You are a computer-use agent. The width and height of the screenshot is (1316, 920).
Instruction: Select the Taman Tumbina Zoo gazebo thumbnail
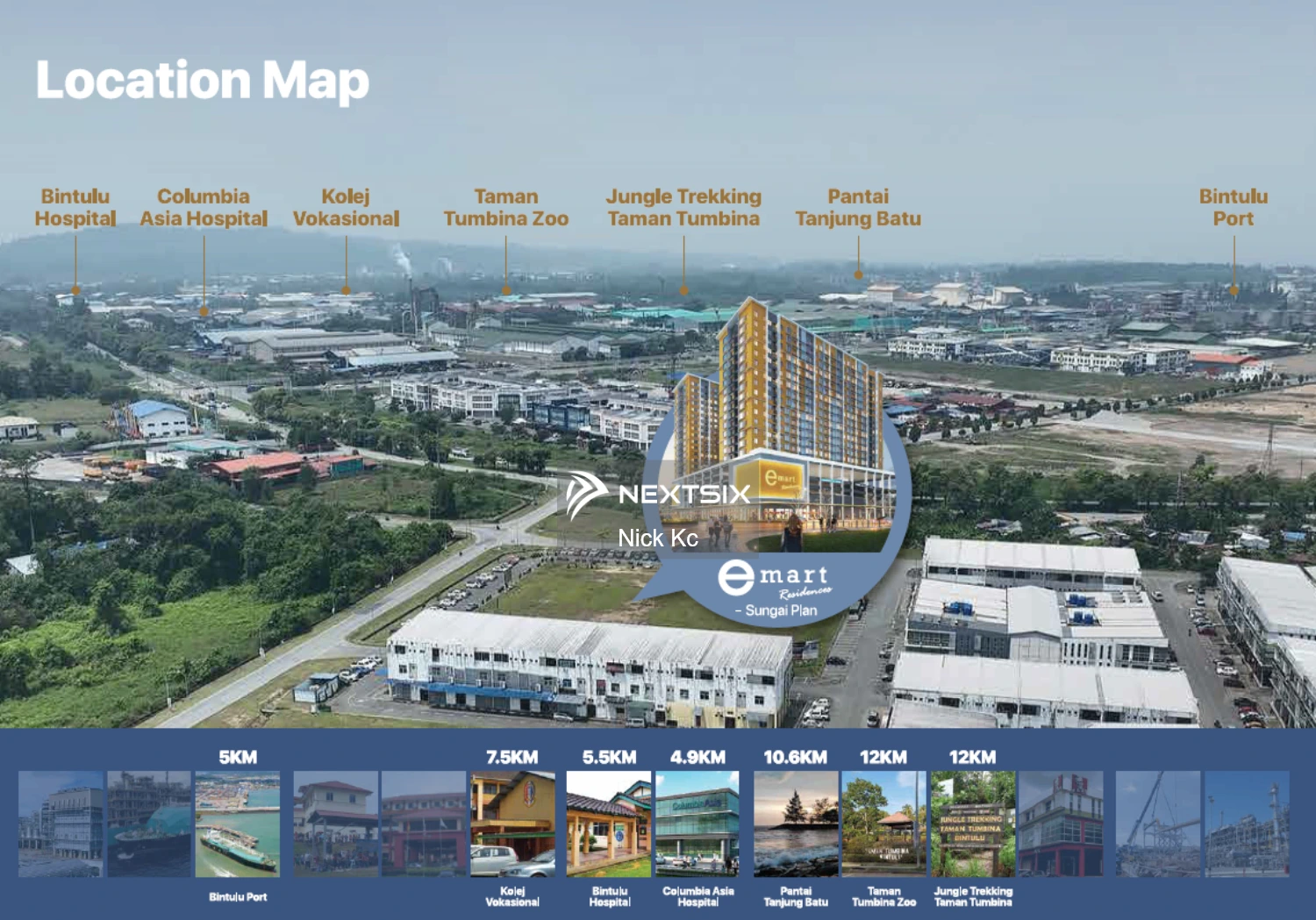point(884,824)
